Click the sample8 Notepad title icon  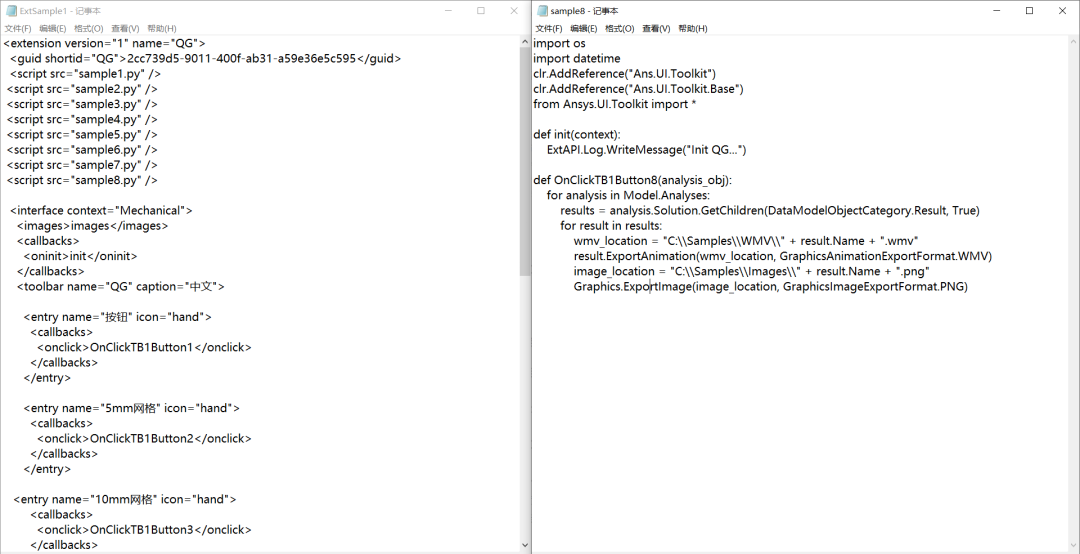point(542,11)
